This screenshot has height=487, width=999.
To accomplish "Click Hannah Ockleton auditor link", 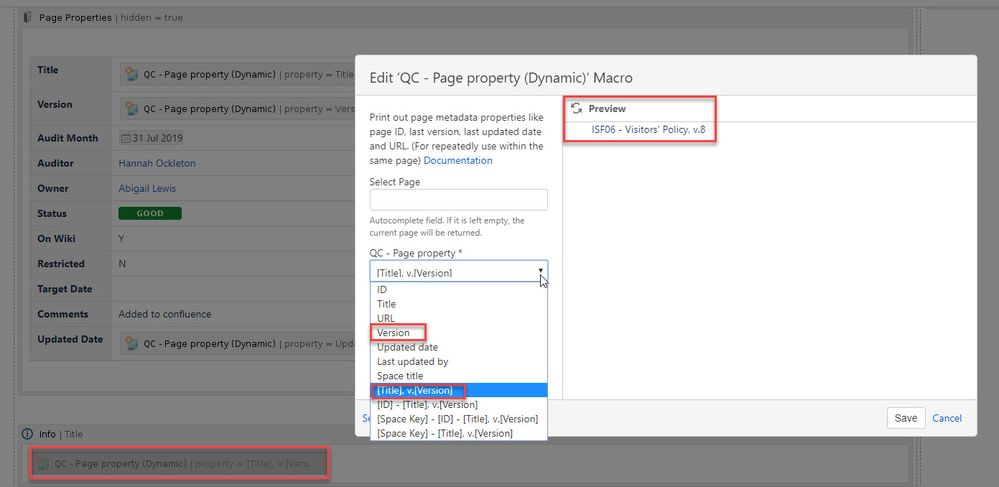I will [x=157, y=163].
